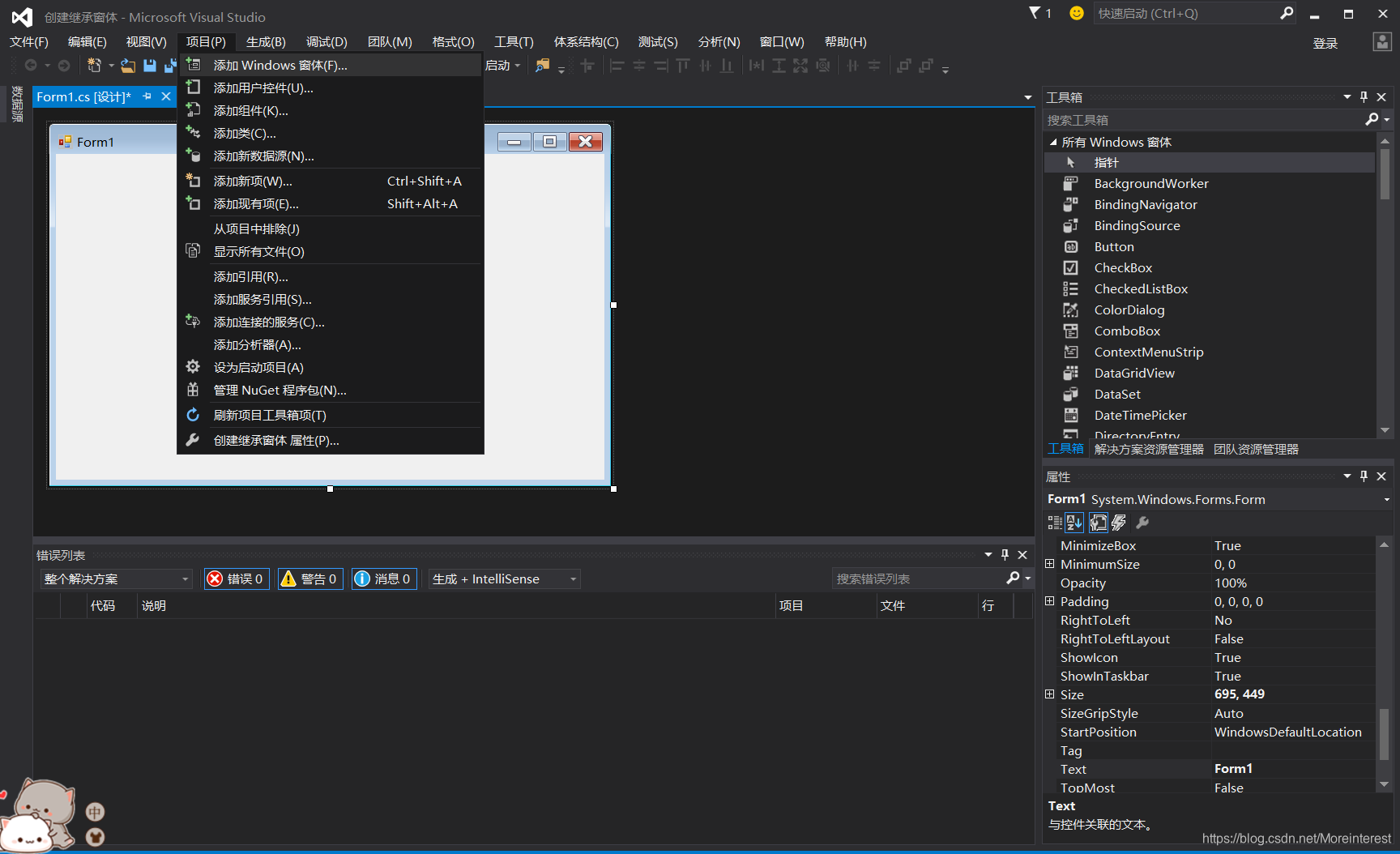Click the Property Pages wrench icon
1400x854 pixels.
pyautogui.click(x=1142, y=523)
